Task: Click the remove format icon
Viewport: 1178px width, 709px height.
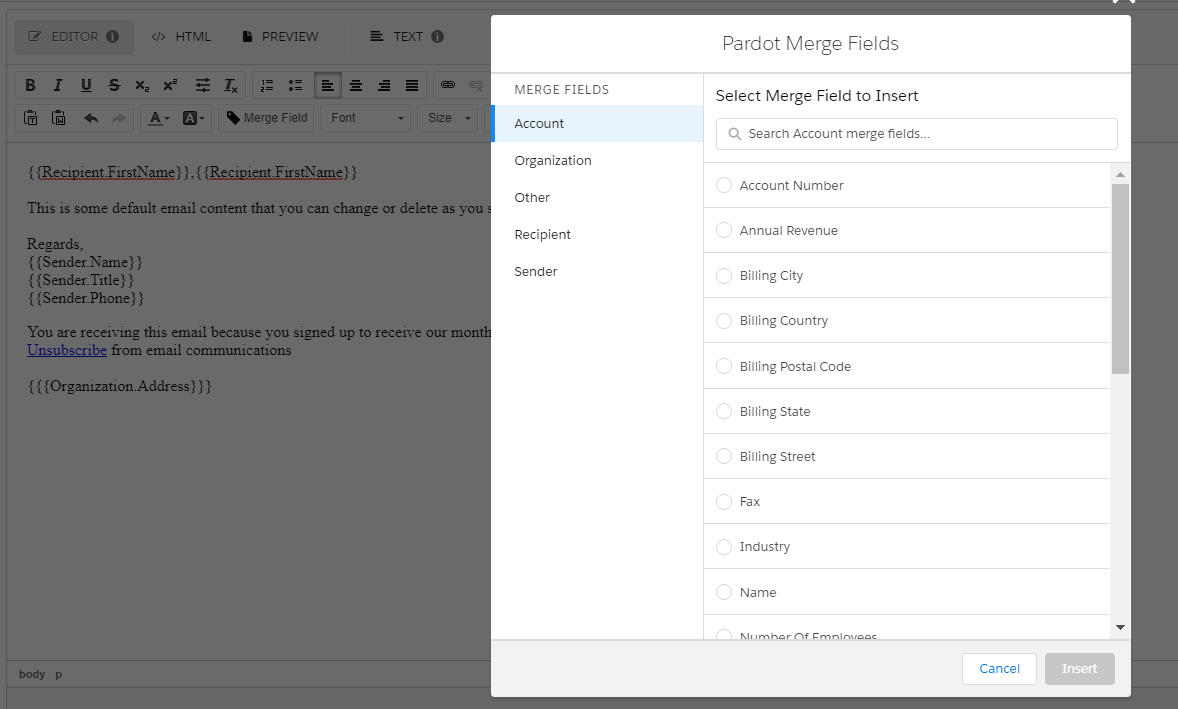Action: click(231, 86)
